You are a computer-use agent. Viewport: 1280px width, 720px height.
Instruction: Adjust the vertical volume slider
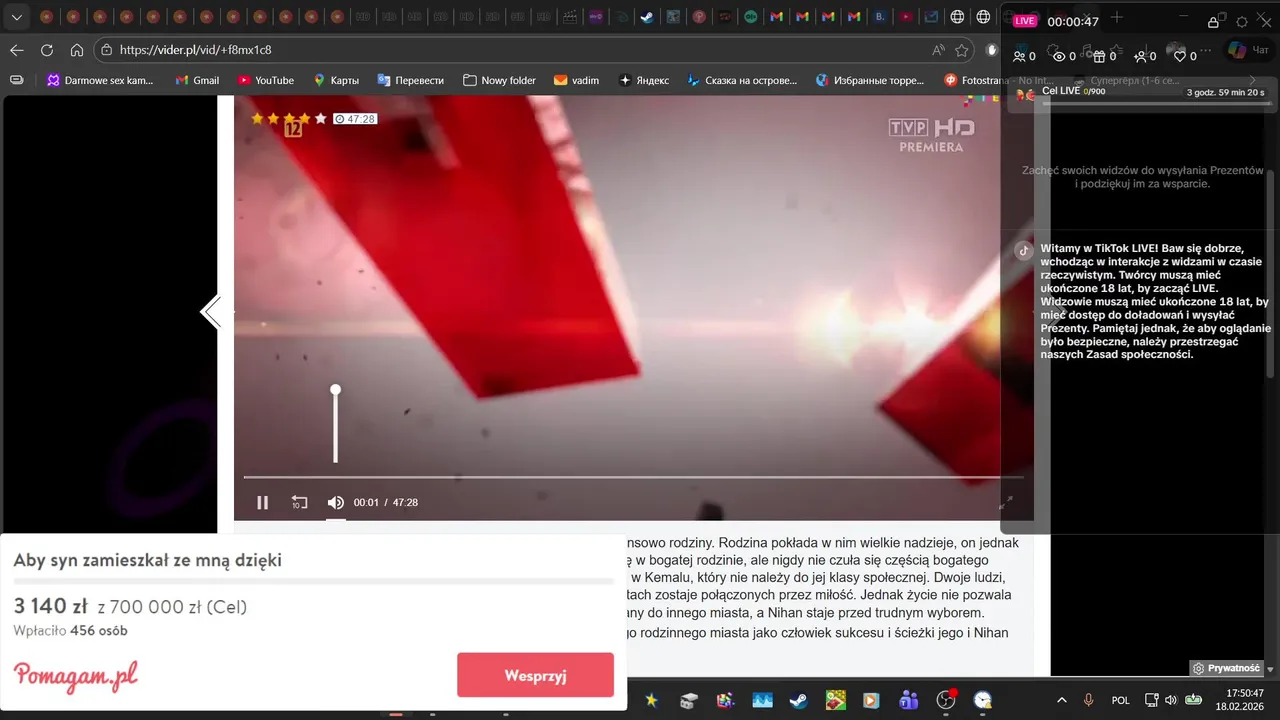pyautogui.click(x=335, y=425)
